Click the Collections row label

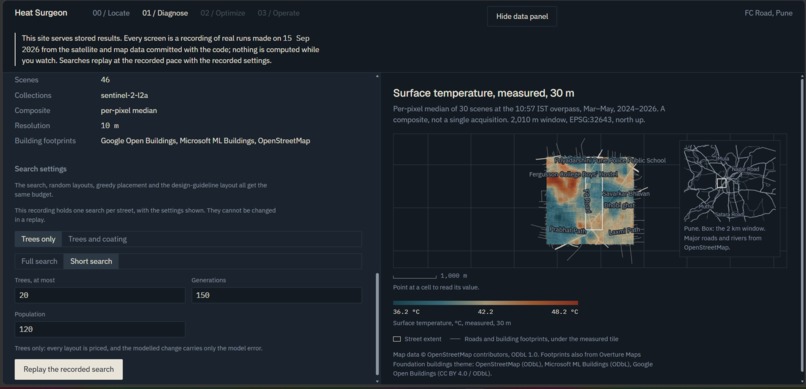(x=33, y=95)
